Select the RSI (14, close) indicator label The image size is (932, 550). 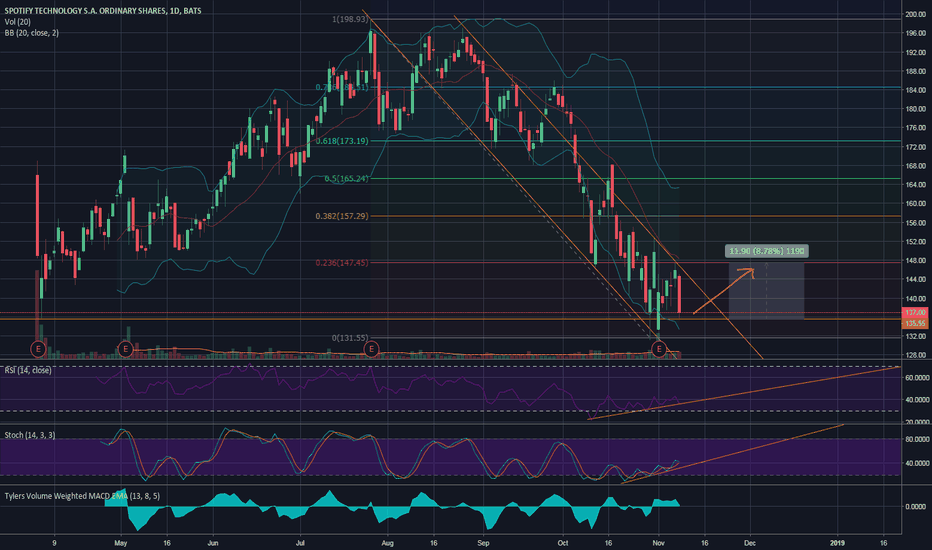28,370
